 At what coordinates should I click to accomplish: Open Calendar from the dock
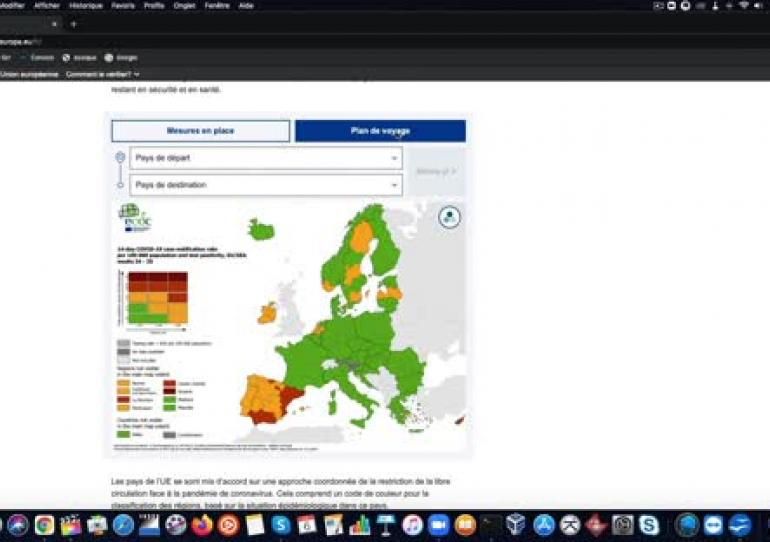(x=307, y=525)
